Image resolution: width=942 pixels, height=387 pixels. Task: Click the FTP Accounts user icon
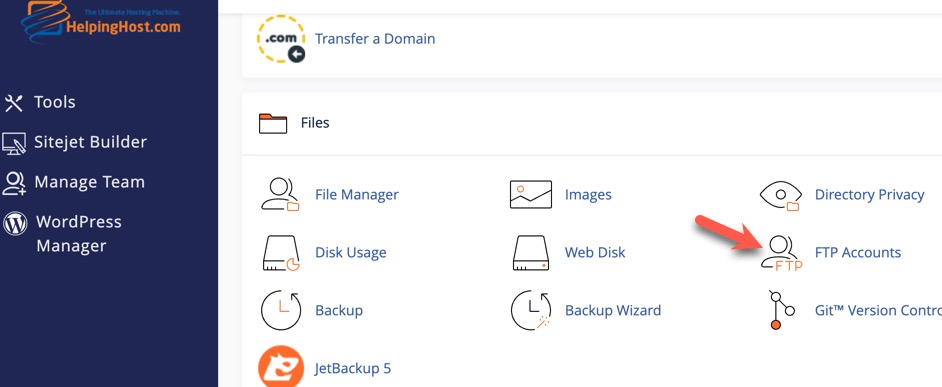point(781,253)
